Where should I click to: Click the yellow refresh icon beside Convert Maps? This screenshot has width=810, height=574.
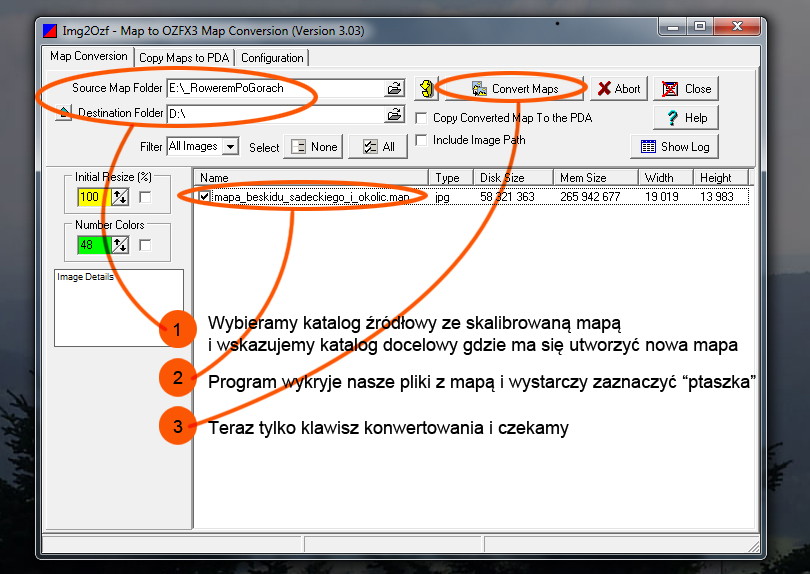click(x=426, y=88)
